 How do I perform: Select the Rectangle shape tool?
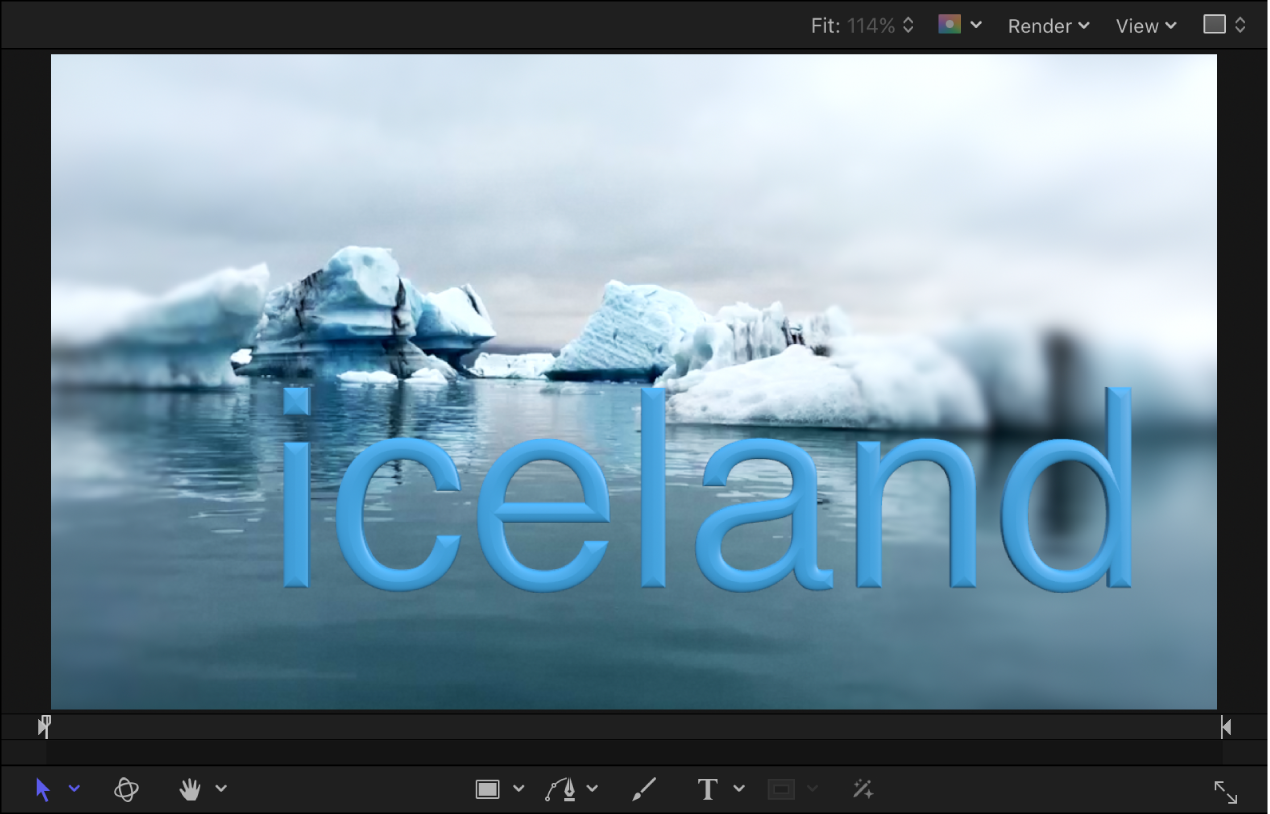(x=487, y=788)
